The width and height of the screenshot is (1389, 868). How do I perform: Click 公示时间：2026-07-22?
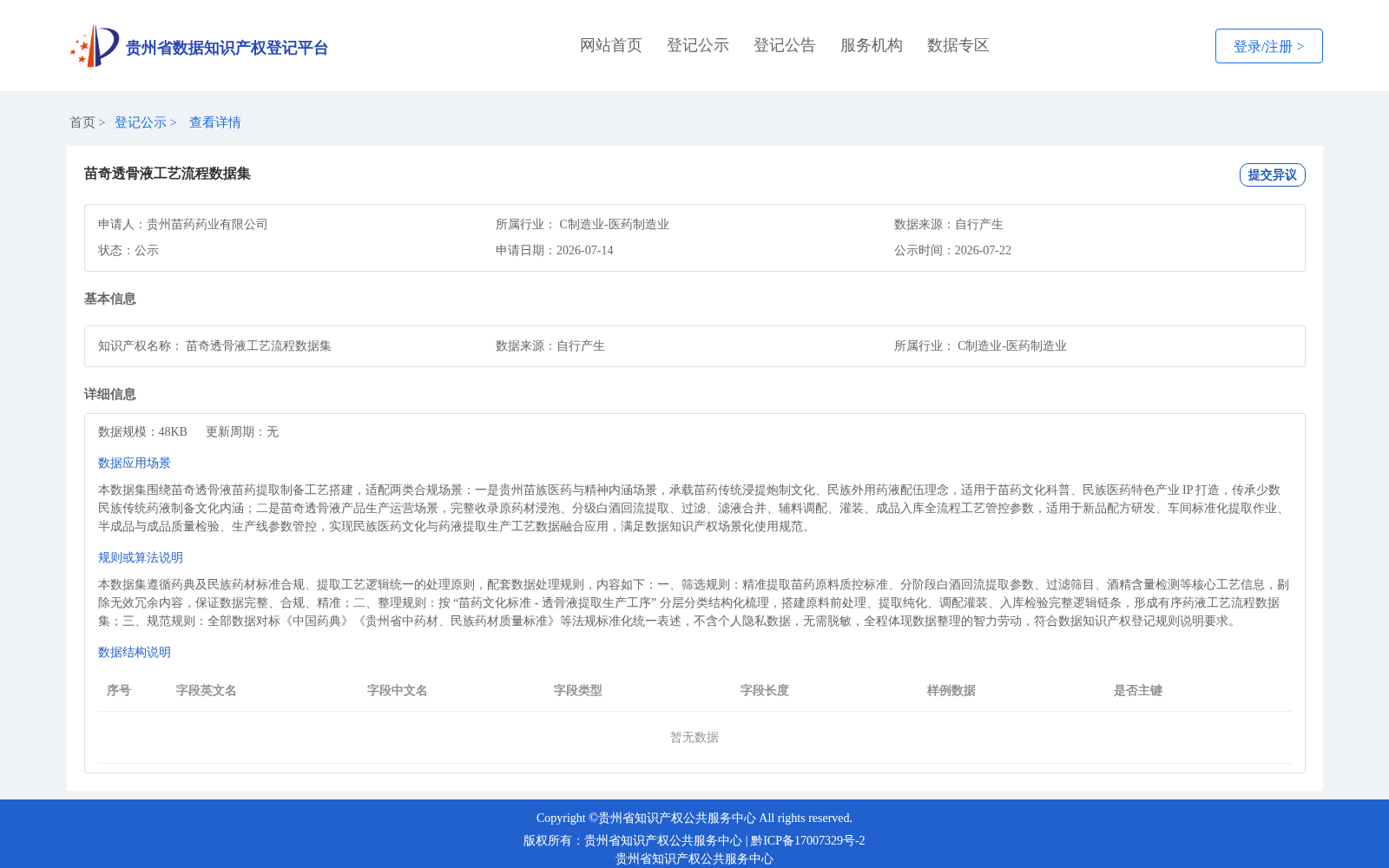point(952,250)
